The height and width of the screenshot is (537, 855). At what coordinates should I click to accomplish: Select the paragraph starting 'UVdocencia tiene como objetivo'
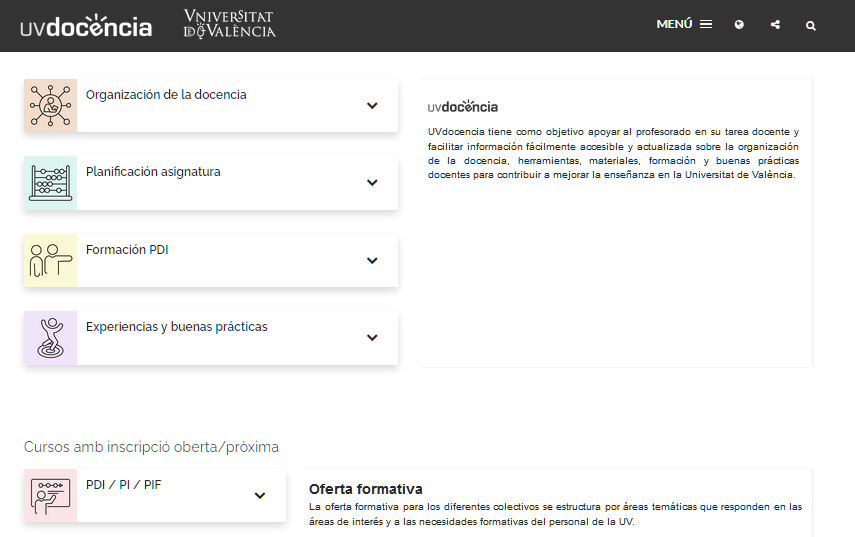tap(613, 153)
